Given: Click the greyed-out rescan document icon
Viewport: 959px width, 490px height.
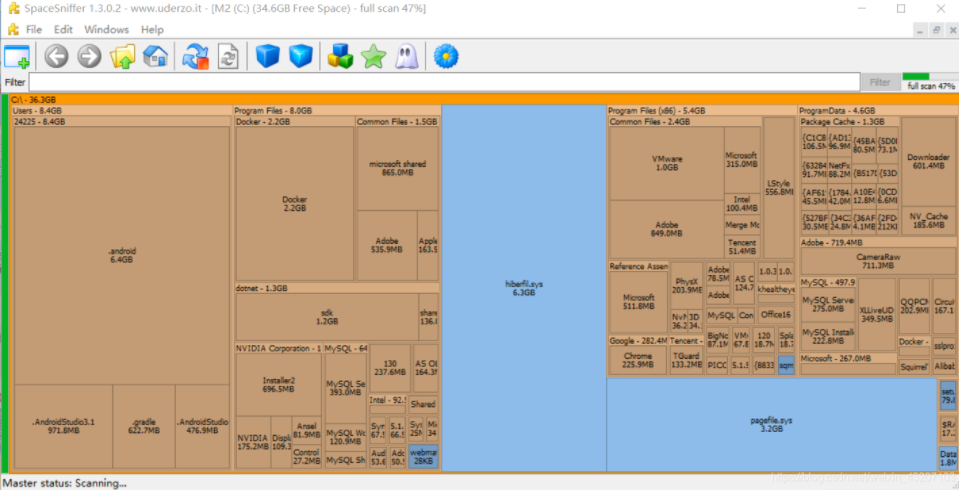Looking at the screenshot, I should (x=228, y=57).
